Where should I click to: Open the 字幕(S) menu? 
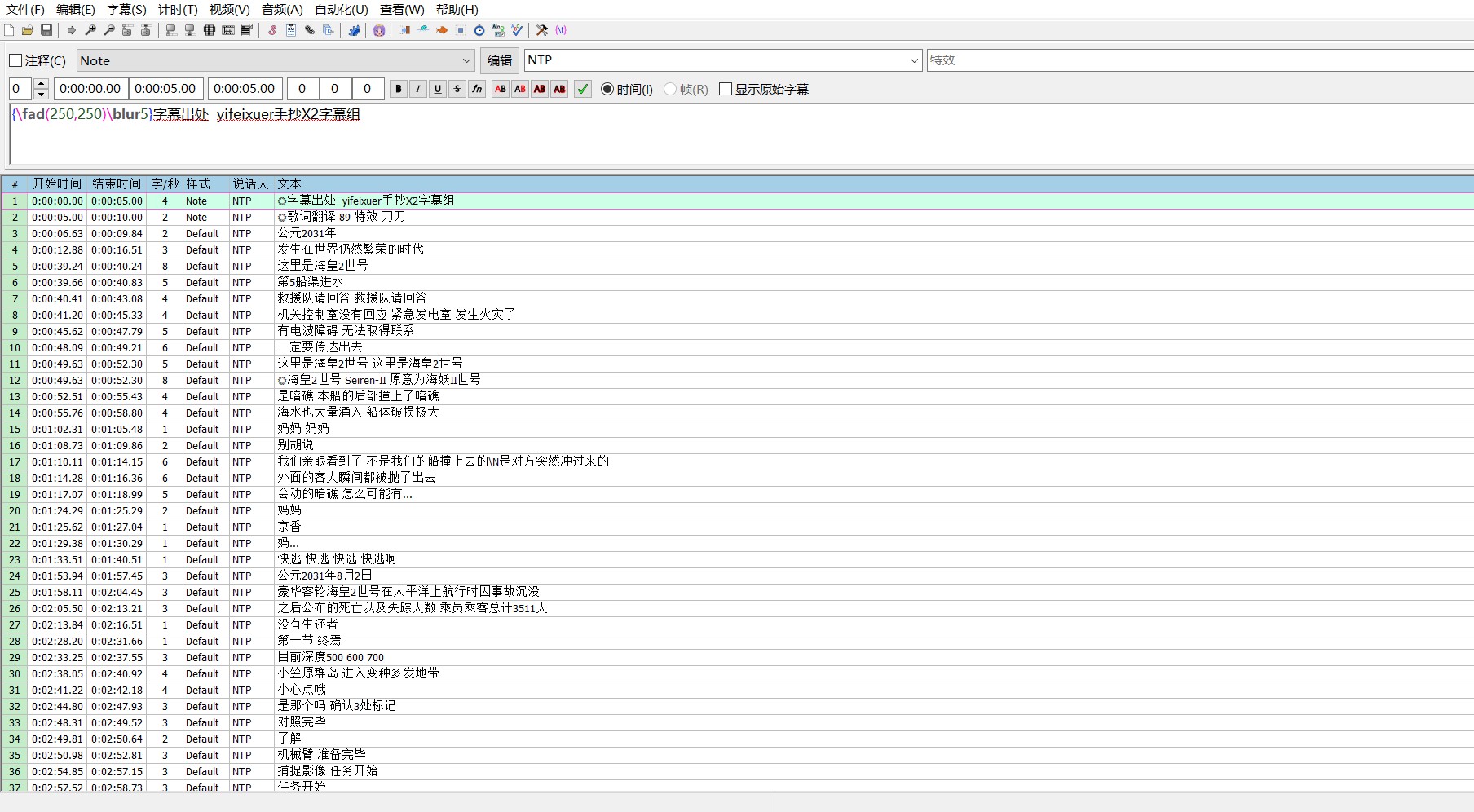[x=126, y=10]
